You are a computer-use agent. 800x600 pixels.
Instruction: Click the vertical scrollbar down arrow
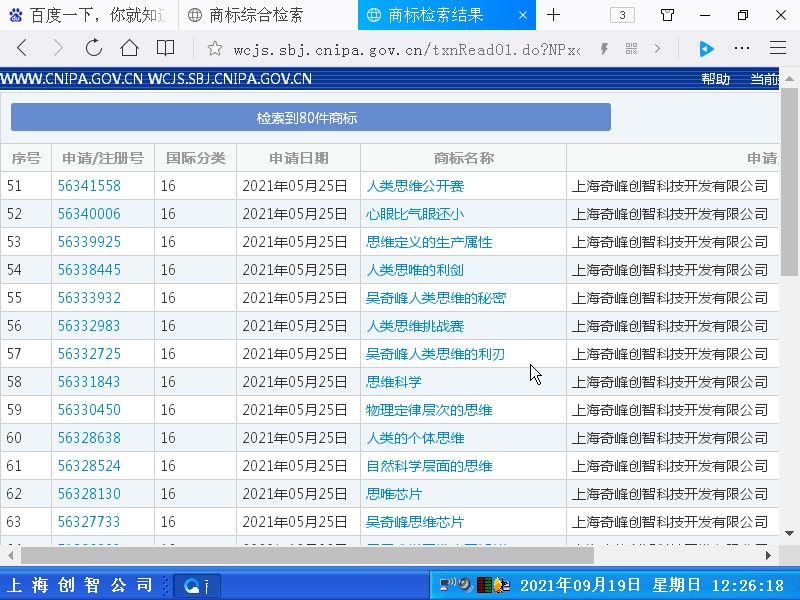(789, 533)
